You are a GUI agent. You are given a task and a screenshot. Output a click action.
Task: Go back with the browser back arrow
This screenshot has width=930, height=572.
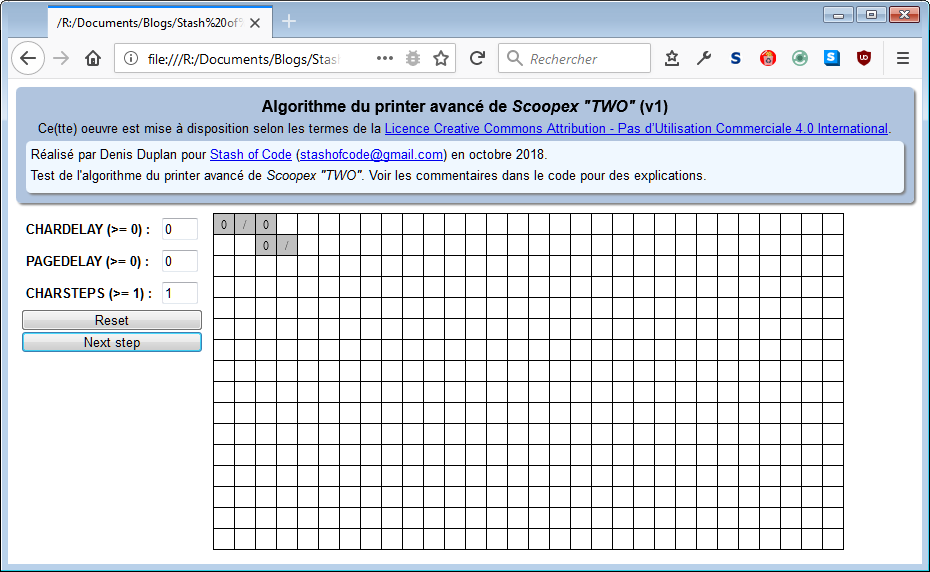pyautogui.click(x=28, y=58)
